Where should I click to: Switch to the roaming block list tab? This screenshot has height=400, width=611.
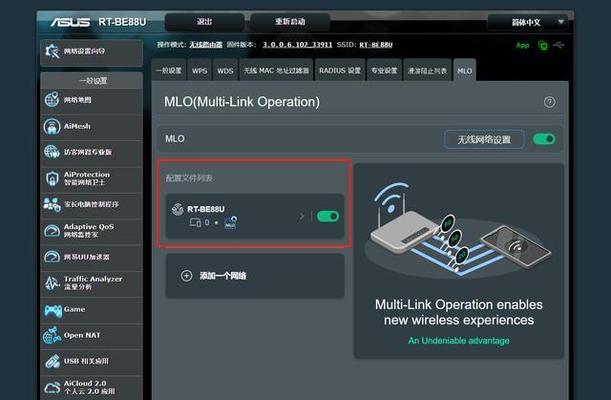(x=427, y=70)
